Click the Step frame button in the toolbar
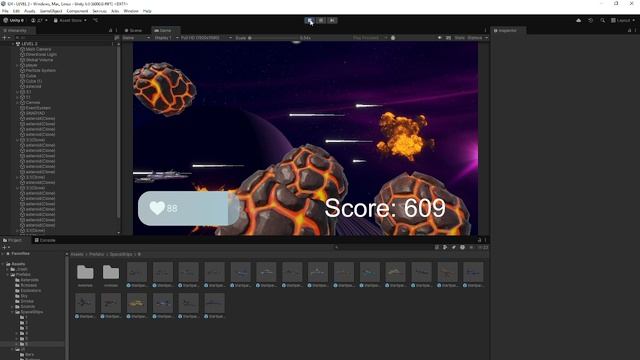 332,20
